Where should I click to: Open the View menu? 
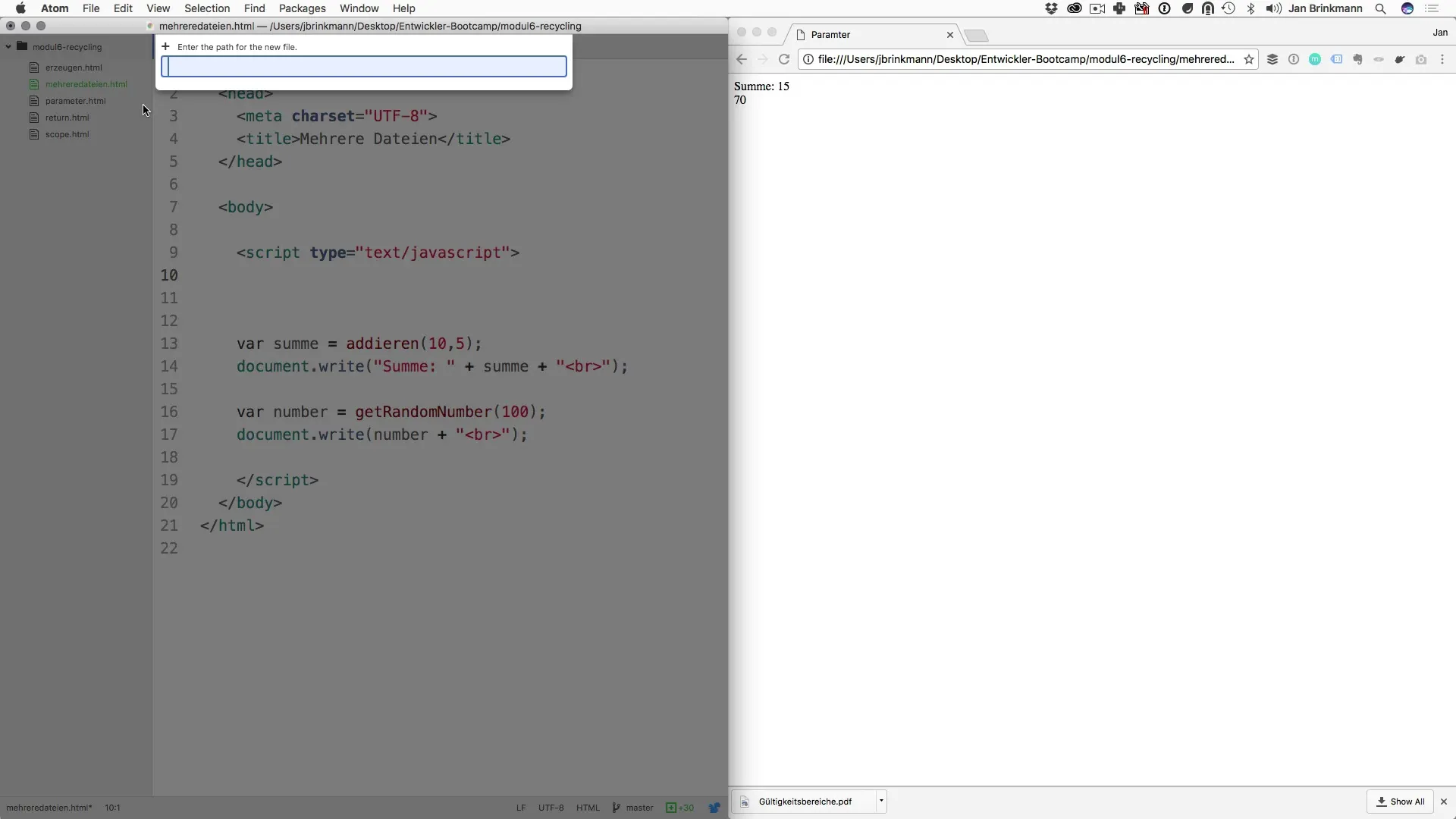pos(158,8)
